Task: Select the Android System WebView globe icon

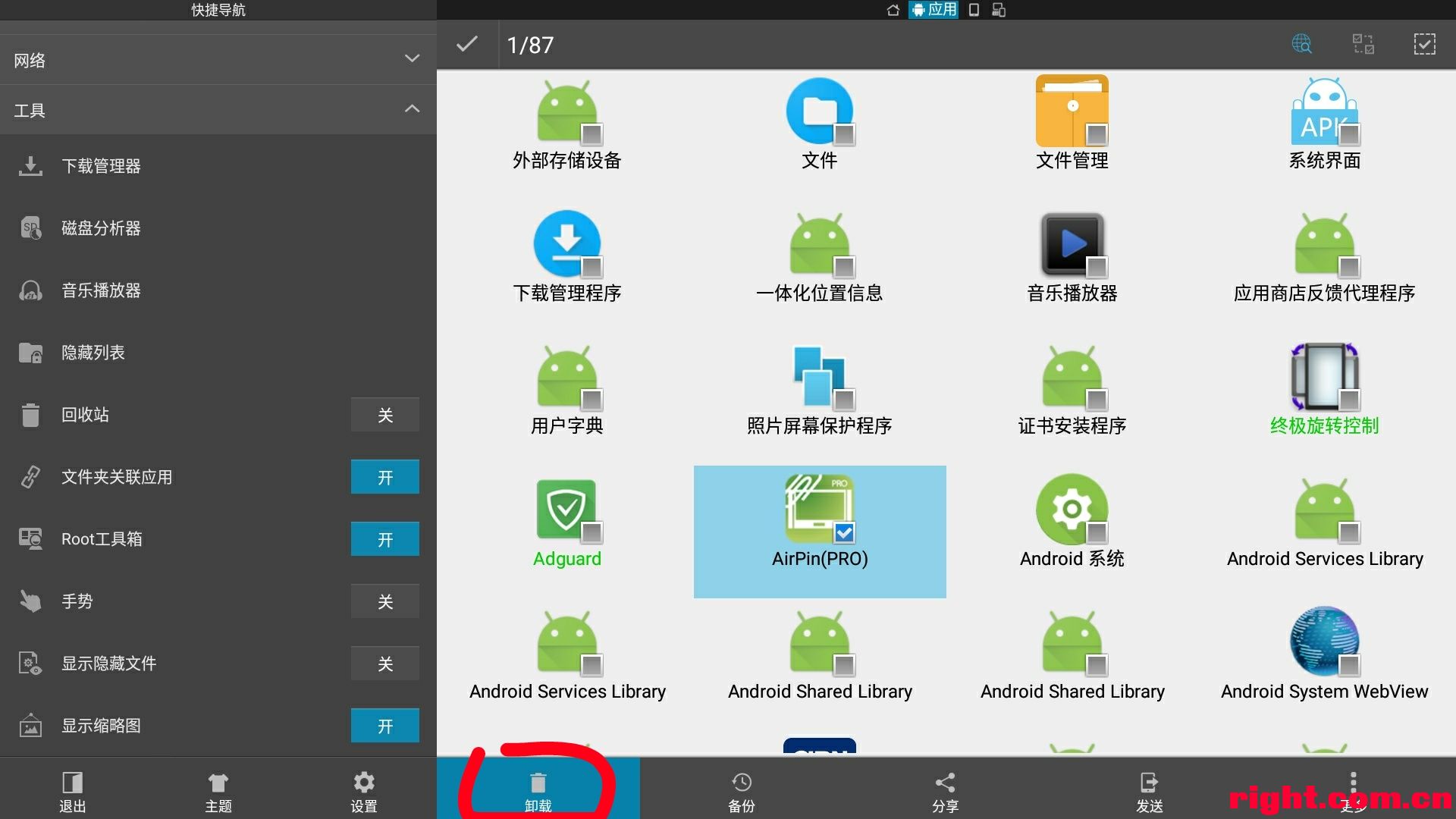Action: pos(1325,642)
